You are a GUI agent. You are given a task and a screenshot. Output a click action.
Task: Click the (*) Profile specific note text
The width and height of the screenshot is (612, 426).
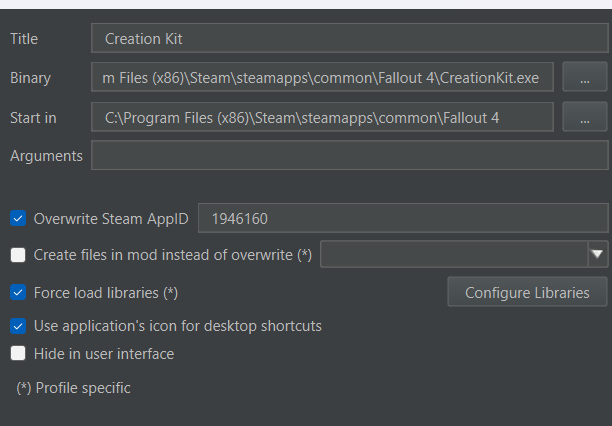[x=73, y=388]
